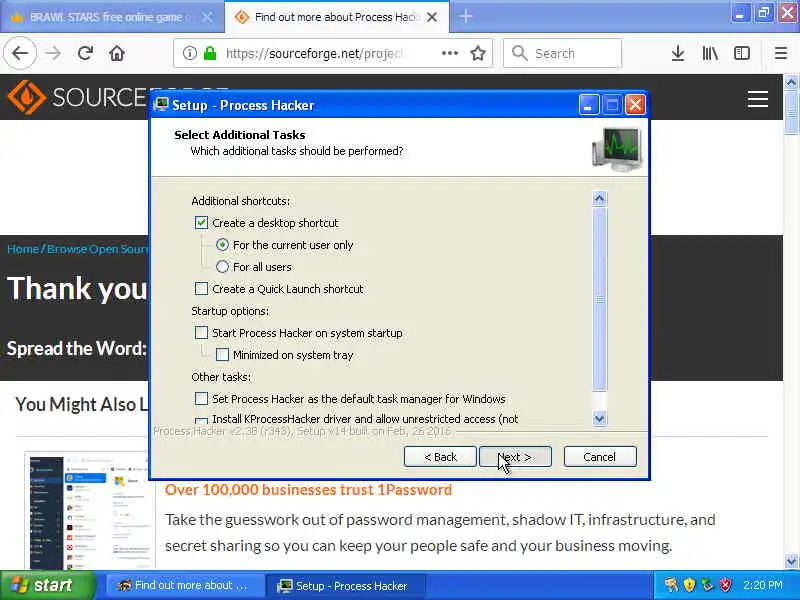Select For the current user only option
The height and width of the screenshot is (600, 800).
coord(222,245)
